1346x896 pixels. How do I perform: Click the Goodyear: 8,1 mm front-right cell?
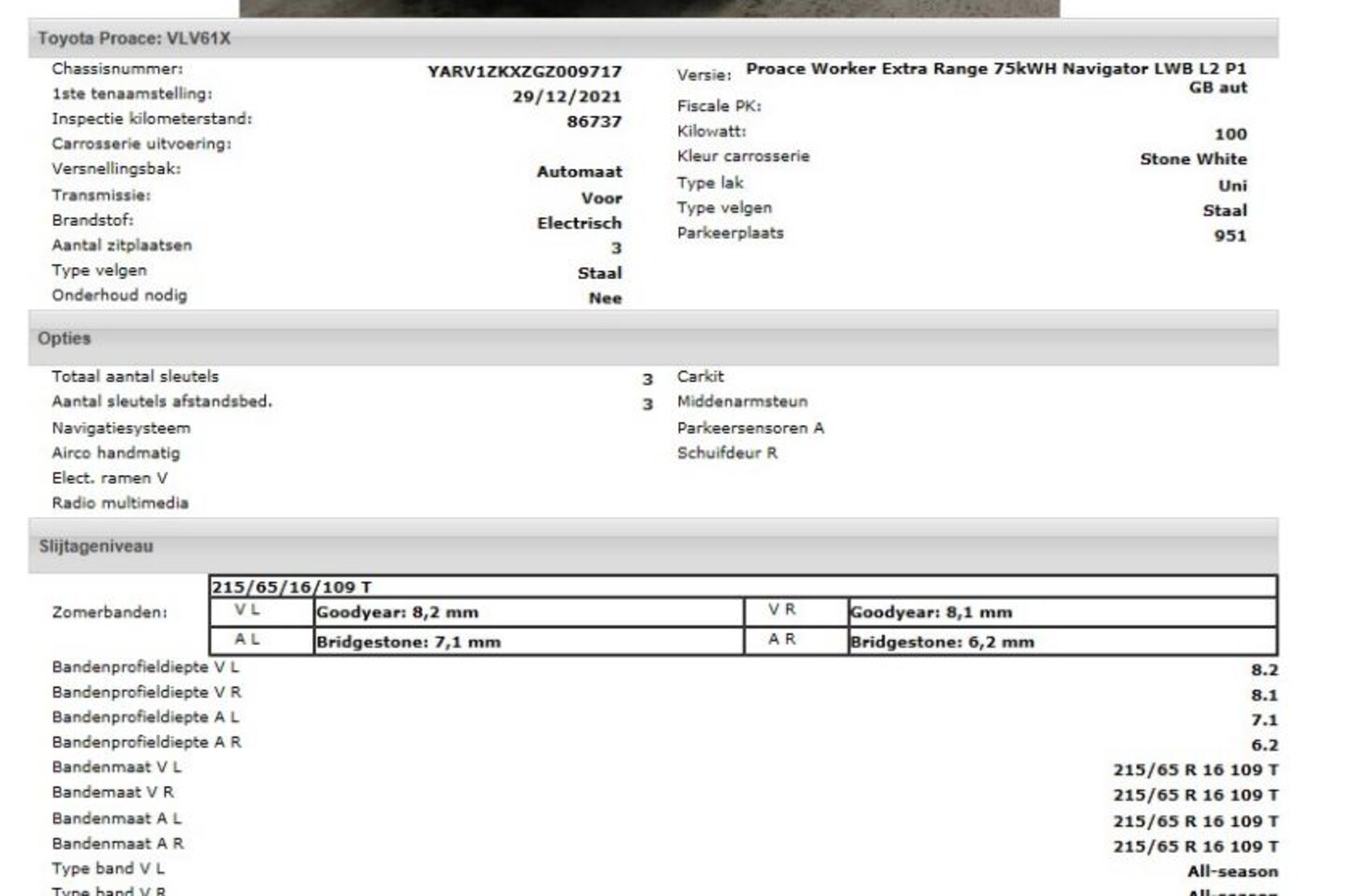(931, 613)
